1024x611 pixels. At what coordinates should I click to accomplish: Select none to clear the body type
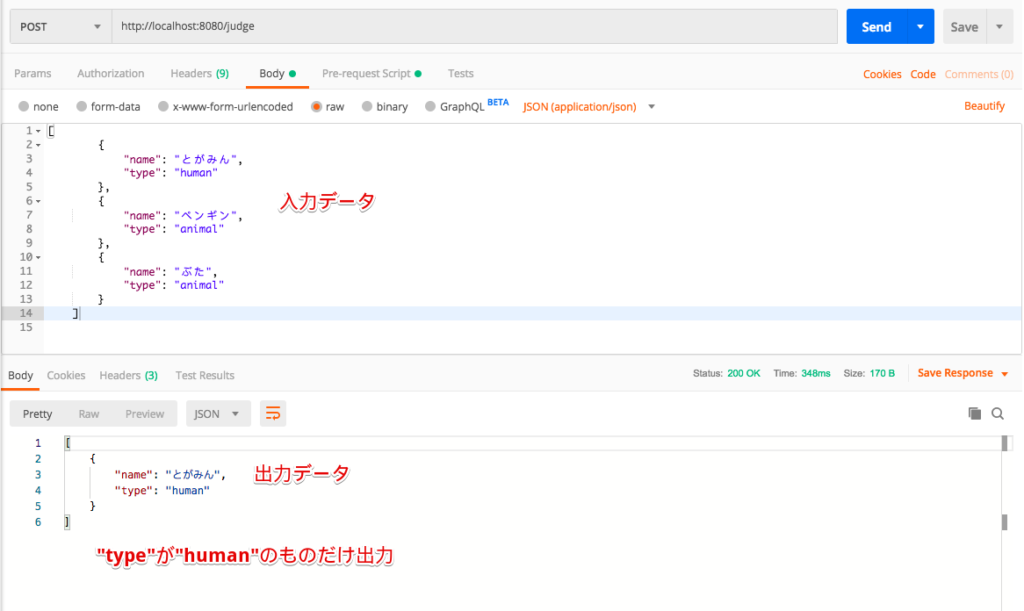[x=38, y=106]
